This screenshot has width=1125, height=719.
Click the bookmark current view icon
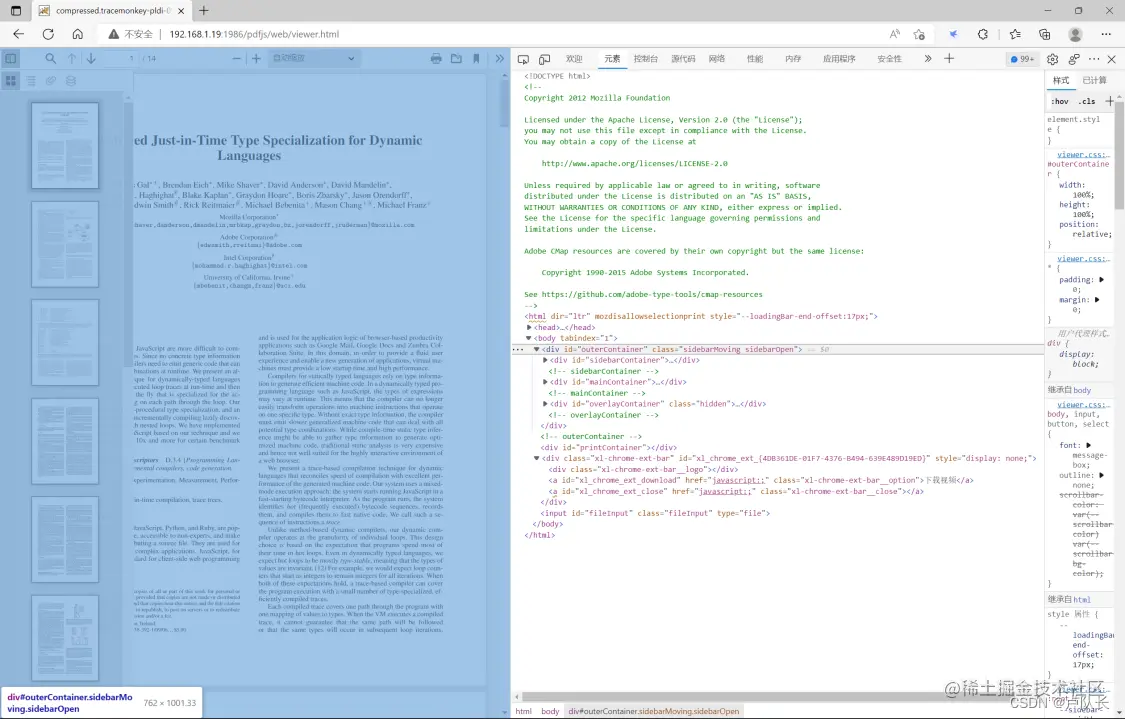[476, 58]
